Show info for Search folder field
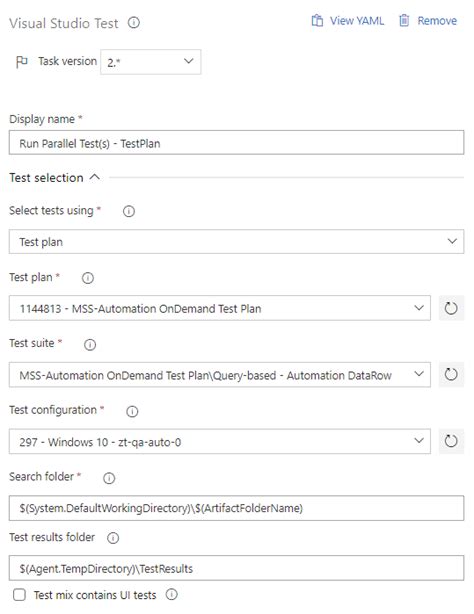 [x=109, y=478]
